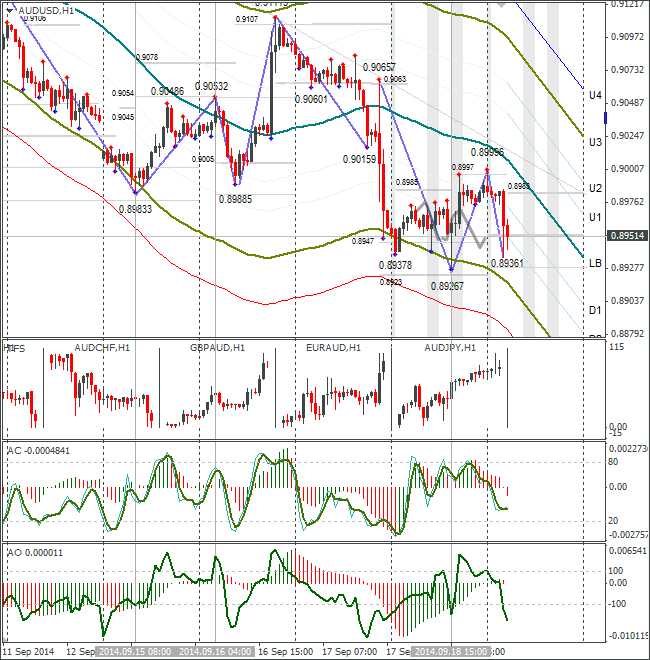Select the D1 channel level label
The image size is (650, 660).
pos(595,310)
